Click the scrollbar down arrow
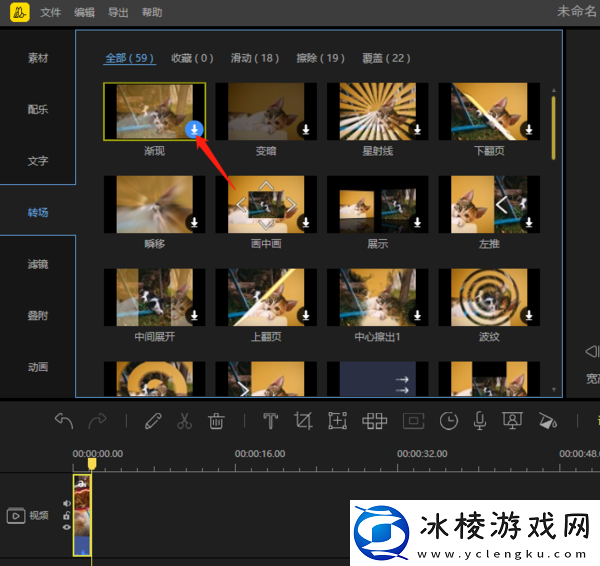Image resolution: width=600 pixels, height=566 pixels. 554,390
